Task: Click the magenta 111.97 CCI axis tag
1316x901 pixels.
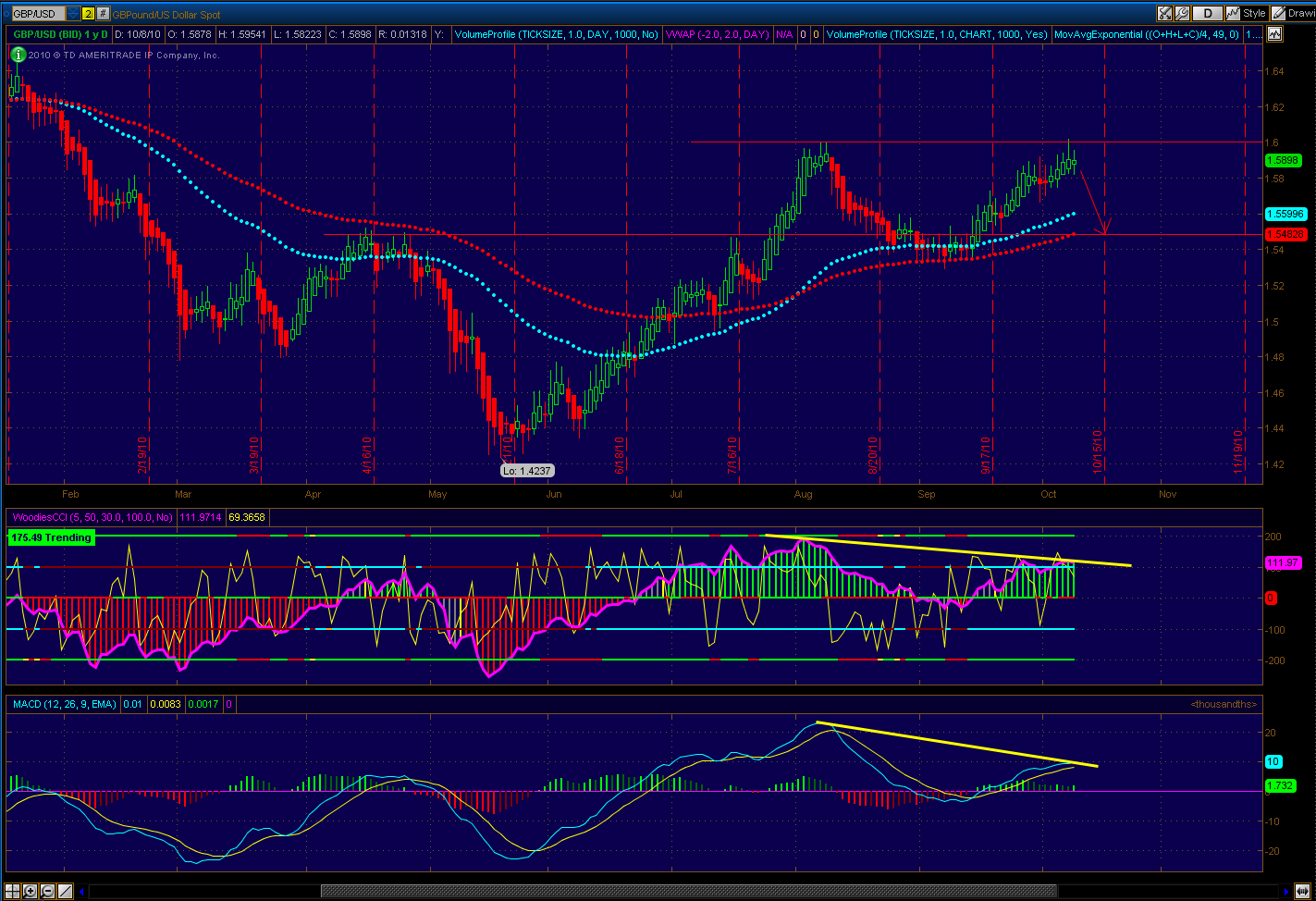Action: click(1284, 562)
